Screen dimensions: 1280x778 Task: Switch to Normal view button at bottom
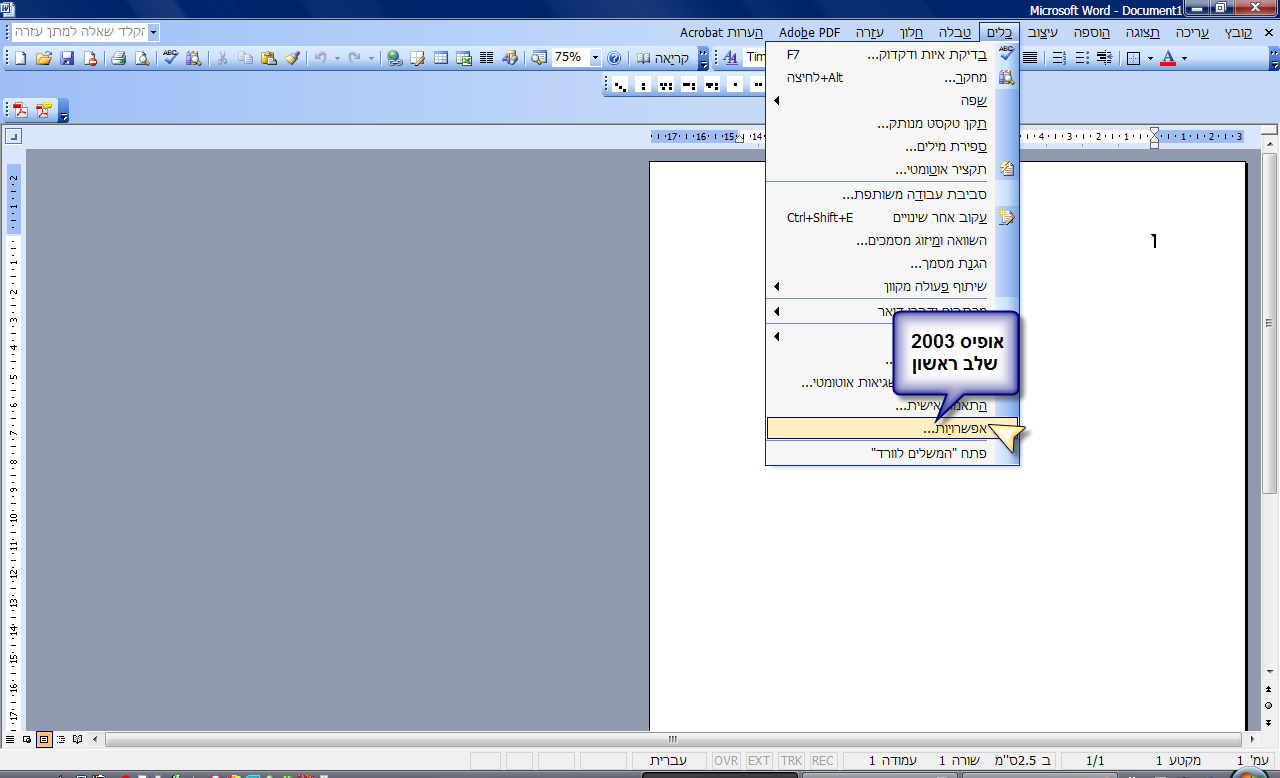tap(10, 740)
